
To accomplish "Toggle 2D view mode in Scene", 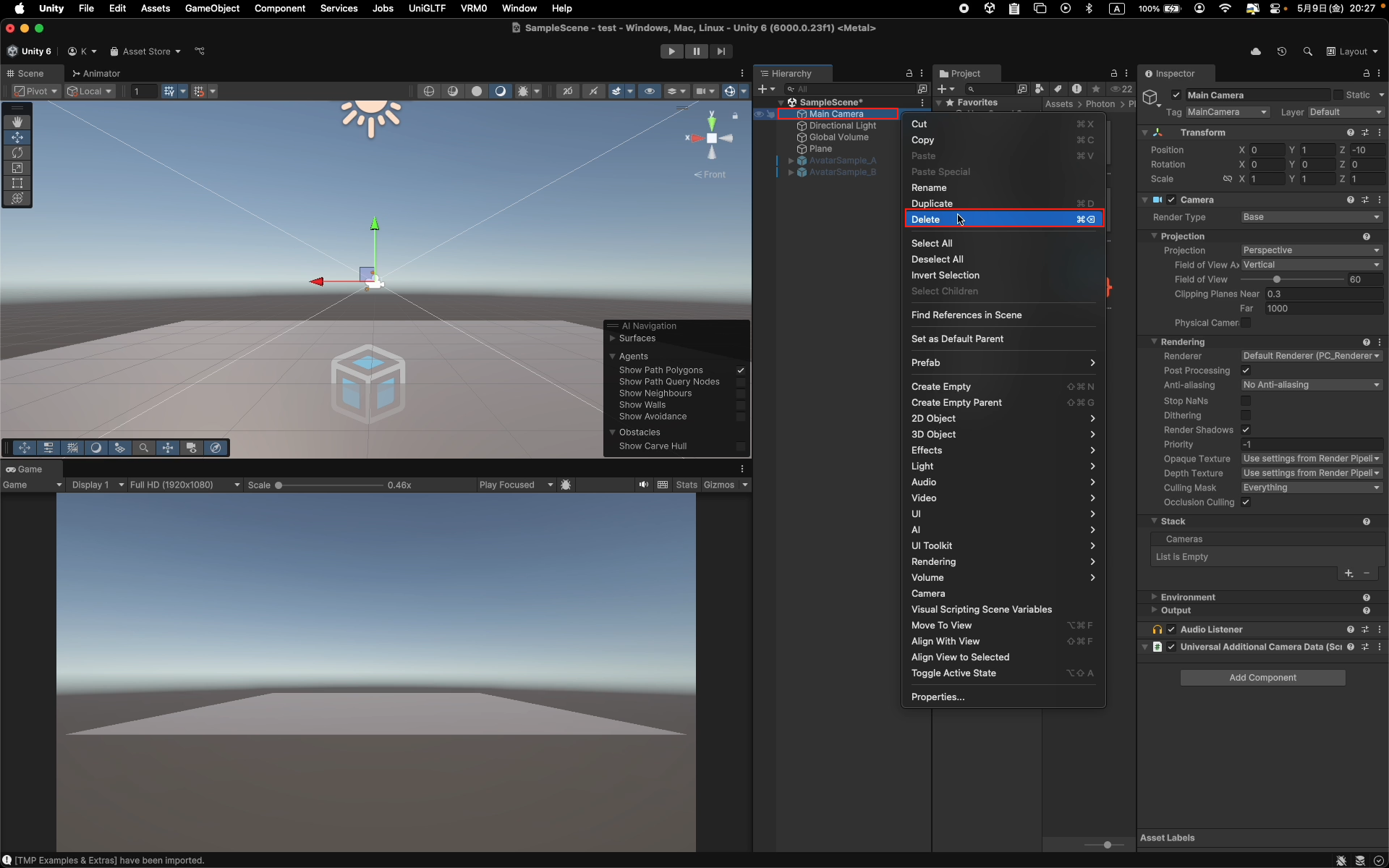I will [x=568, y=91].
